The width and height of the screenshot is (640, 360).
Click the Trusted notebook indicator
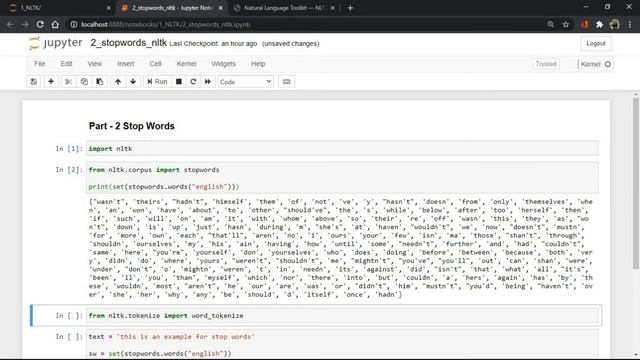tap(546, 64)
